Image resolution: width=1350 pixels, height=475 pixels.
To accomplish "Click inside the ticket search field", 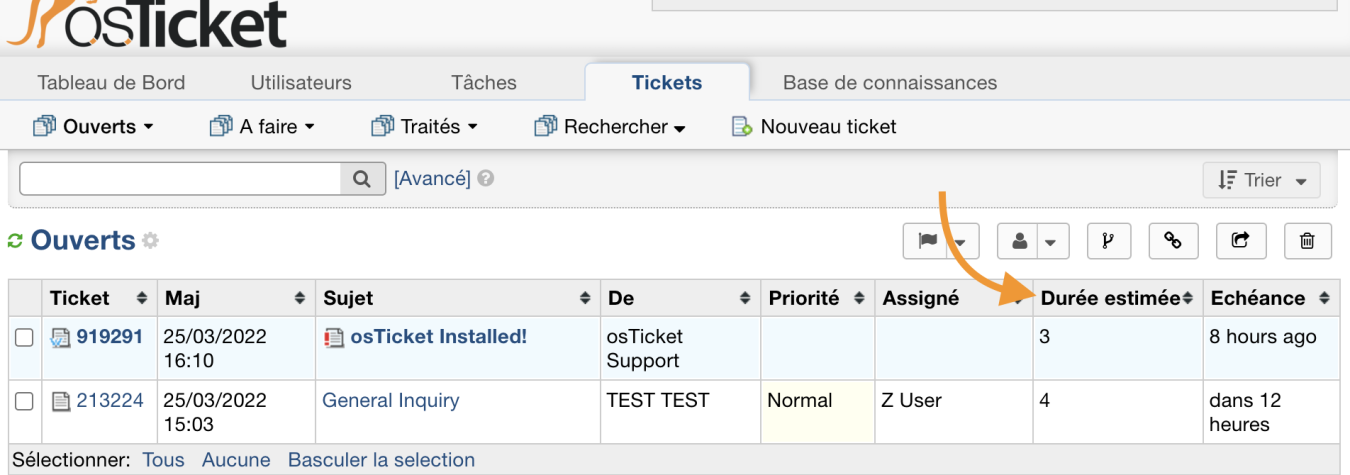I will coord(181,179).
